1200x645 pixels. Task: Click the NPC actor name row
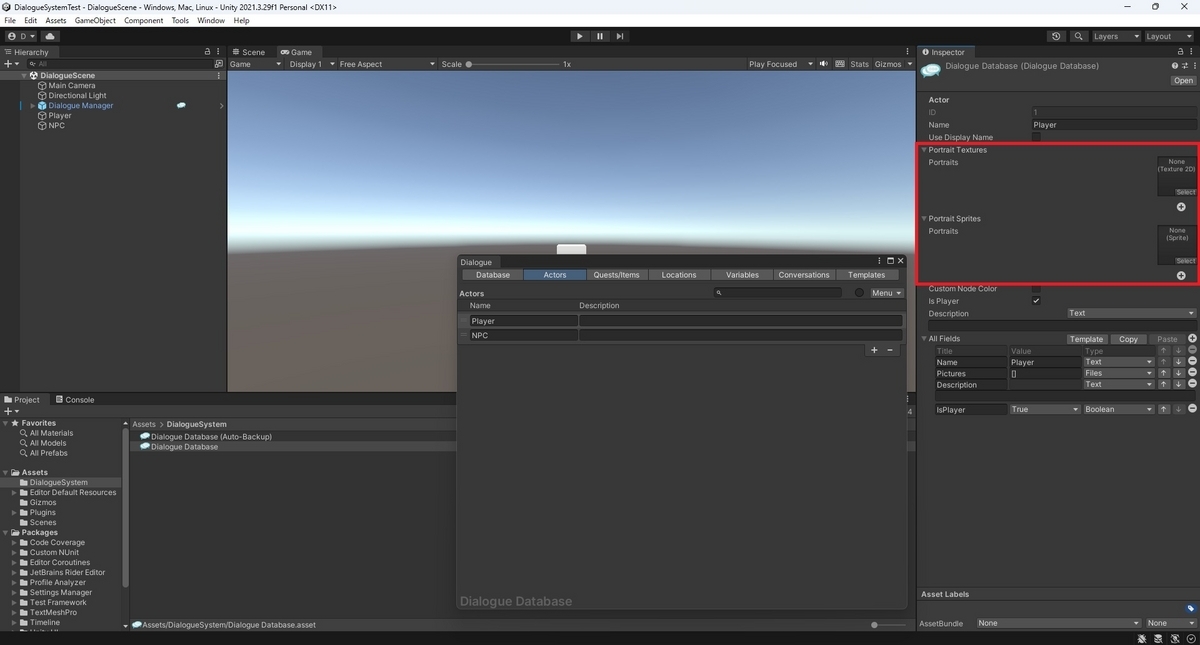point(524,336)
